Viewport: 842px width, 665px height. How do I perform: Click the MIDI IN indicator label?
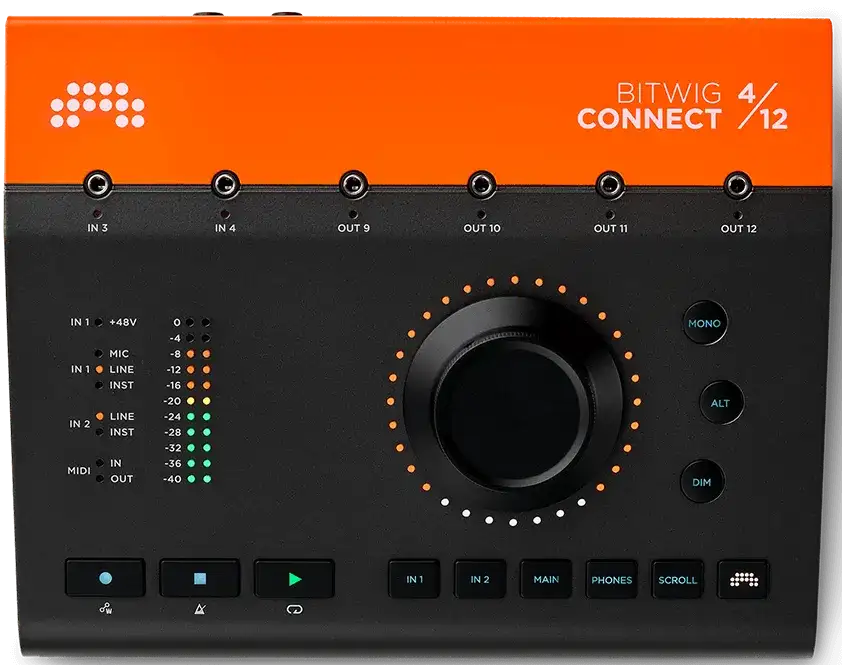click(x=116, y=463)
